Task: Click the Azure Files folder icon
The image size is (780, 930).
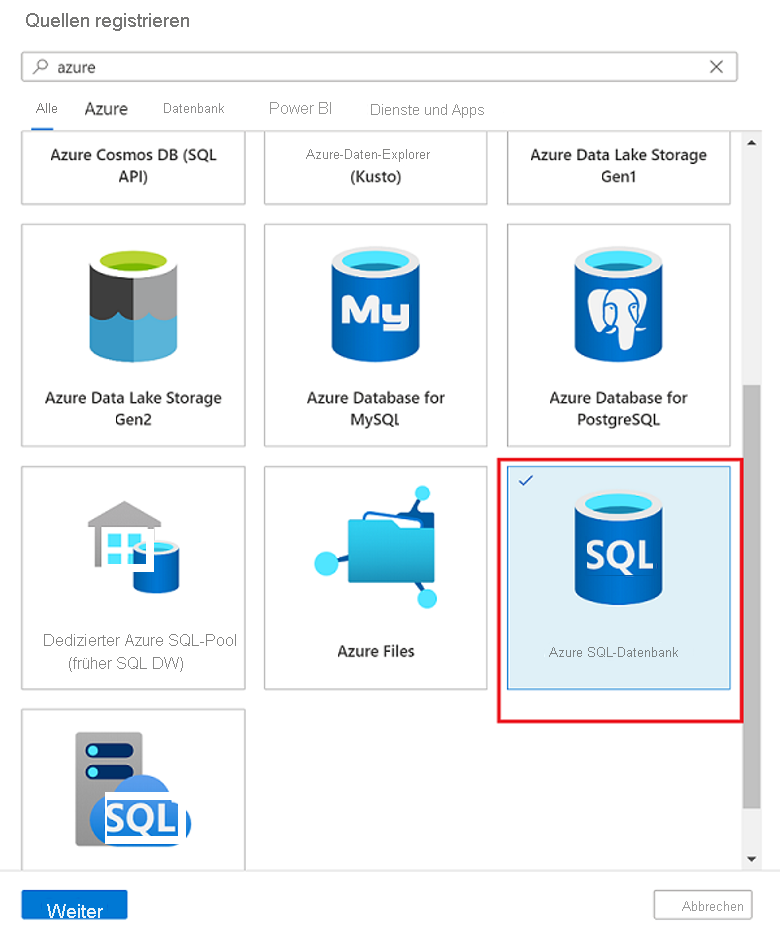Action: click(375, 547)
